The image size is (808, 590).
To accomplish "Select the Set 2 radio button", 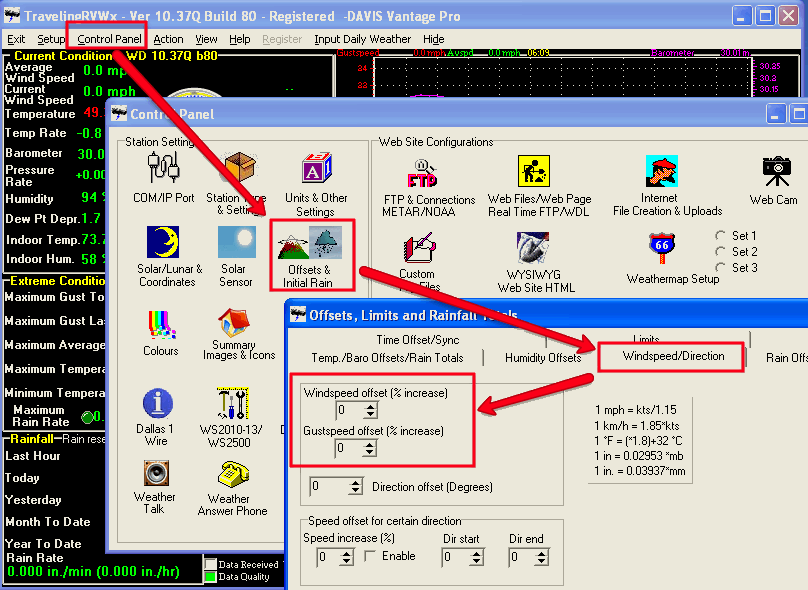I will 720,251.
